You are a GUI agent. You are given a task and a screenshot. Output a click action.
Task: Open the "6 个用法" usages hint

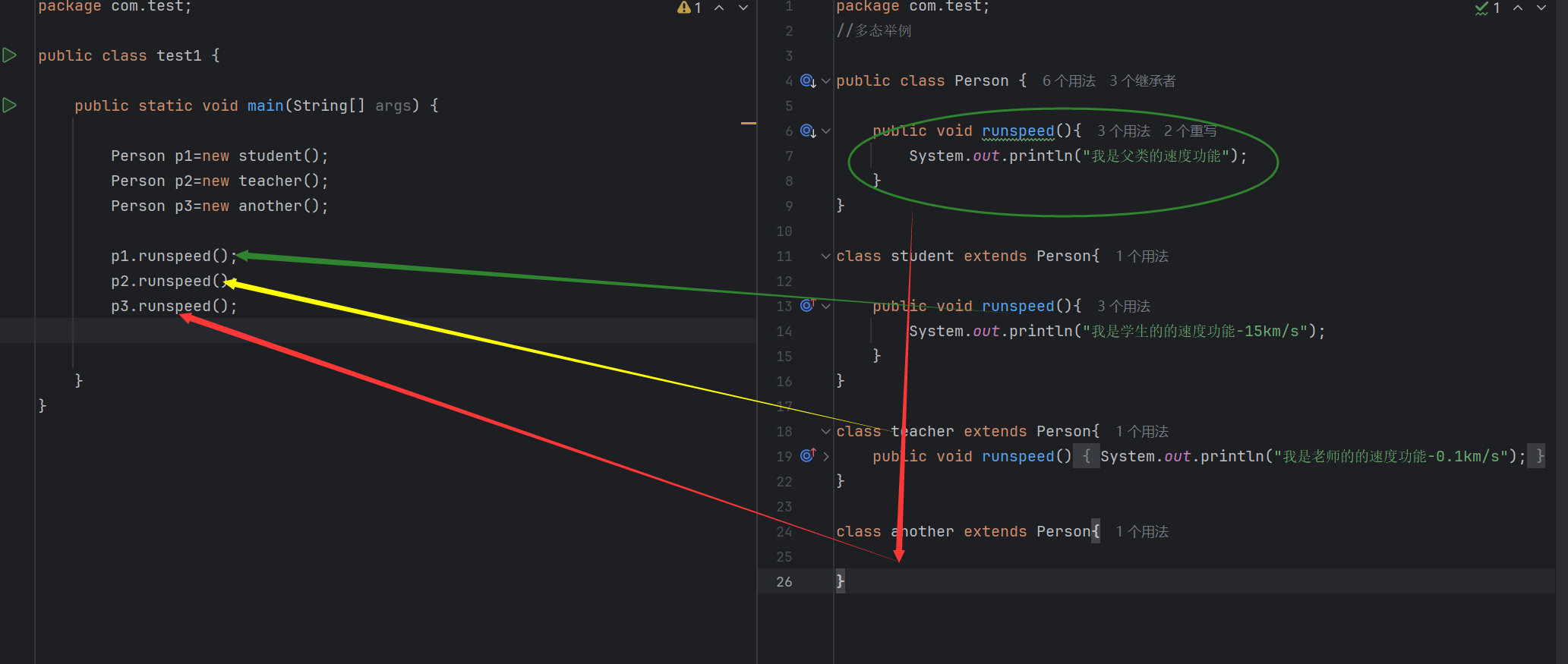(x=1068, y=81)
